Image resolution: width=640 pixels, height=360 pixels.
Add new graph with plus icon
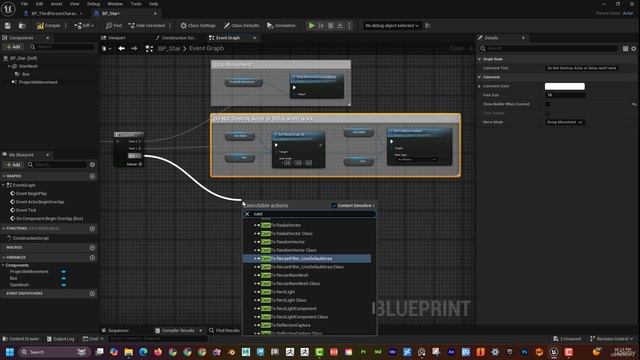(x=92, y=176)
